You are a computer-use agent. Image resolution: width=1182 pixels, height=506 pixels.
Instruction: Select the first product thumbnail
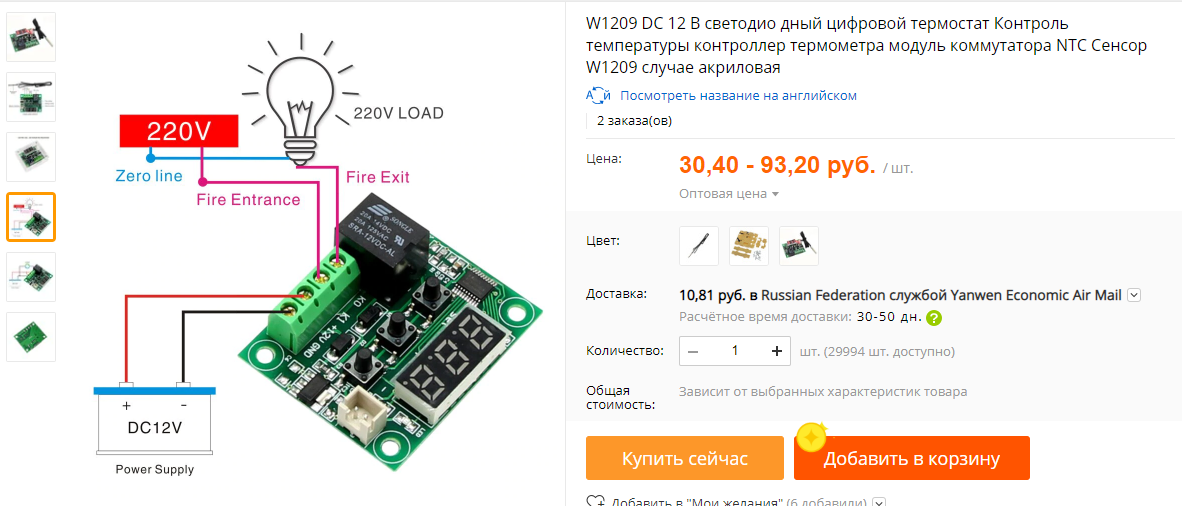pos(31,37)
